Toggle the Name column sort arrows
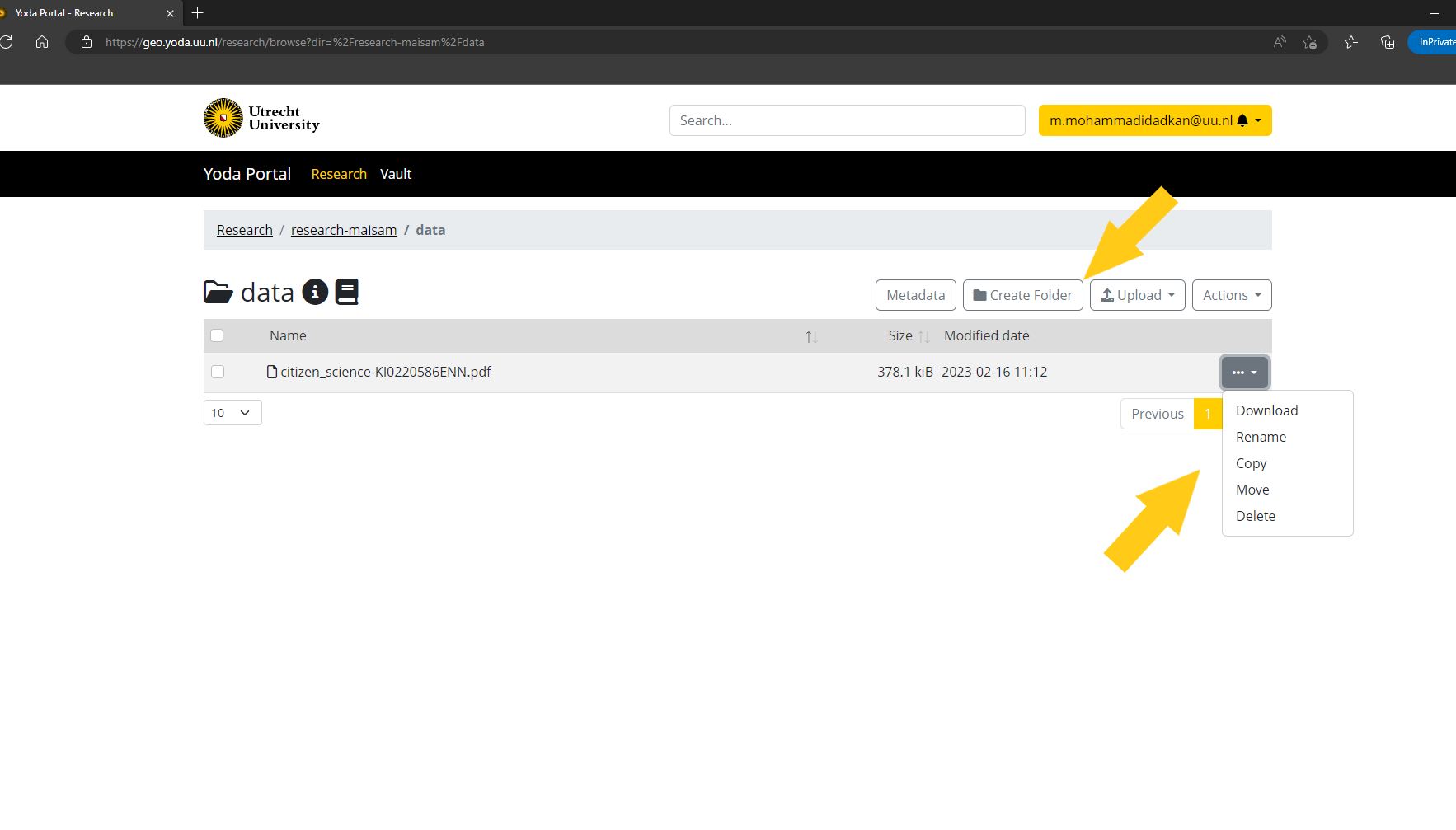This screenshot has height=830, width=1456. [x=810, y=336]
